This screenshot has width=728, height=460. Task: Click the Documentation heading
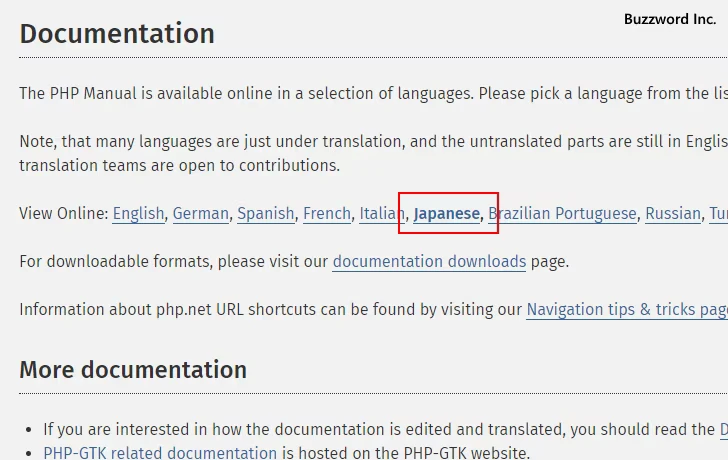pos(117,34)
